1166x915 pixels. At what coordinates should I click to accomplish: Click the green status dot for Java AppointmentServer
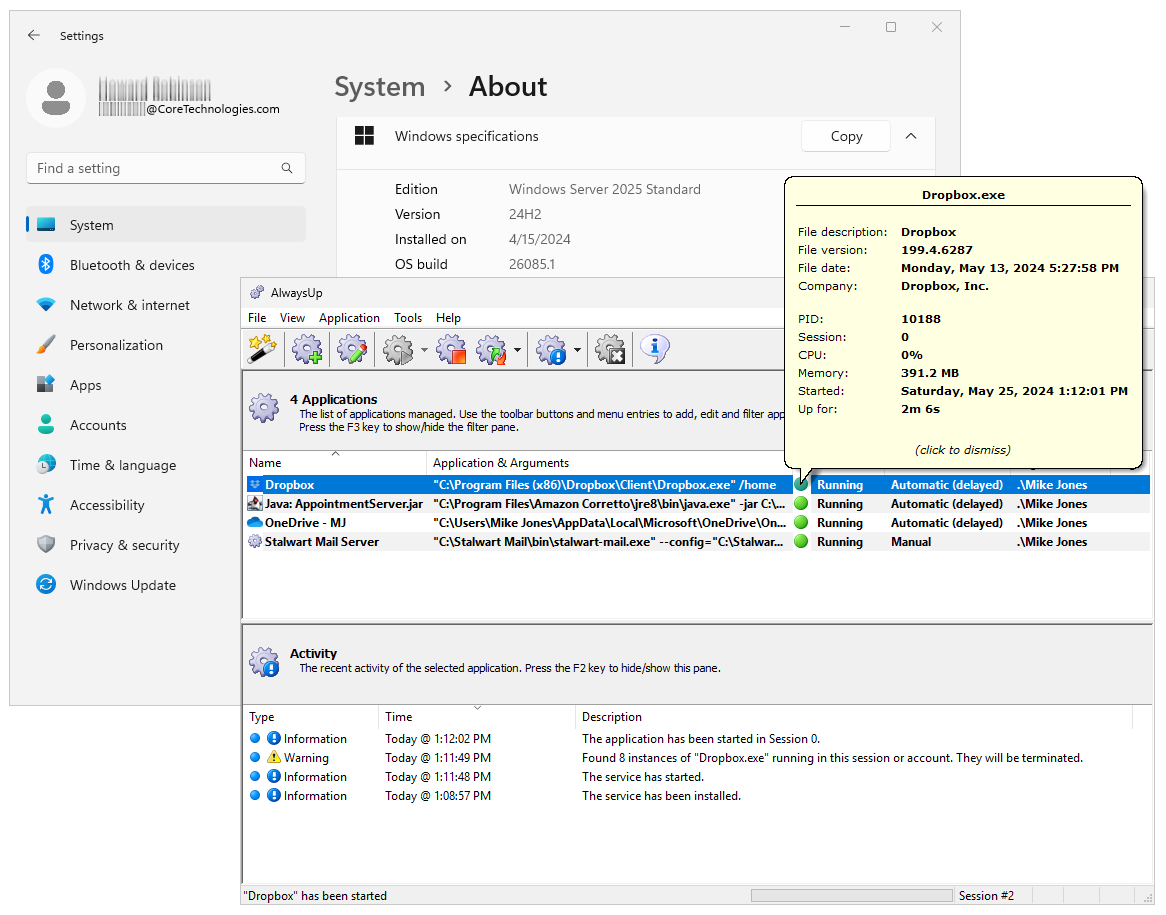[801, 504]
